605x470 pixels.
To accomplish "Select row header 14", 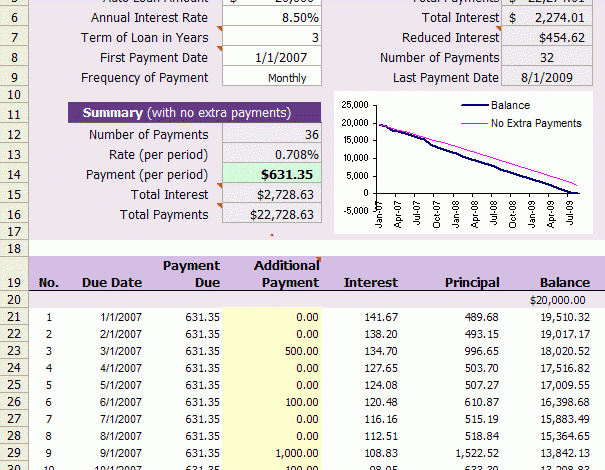I will pos(14,174).
